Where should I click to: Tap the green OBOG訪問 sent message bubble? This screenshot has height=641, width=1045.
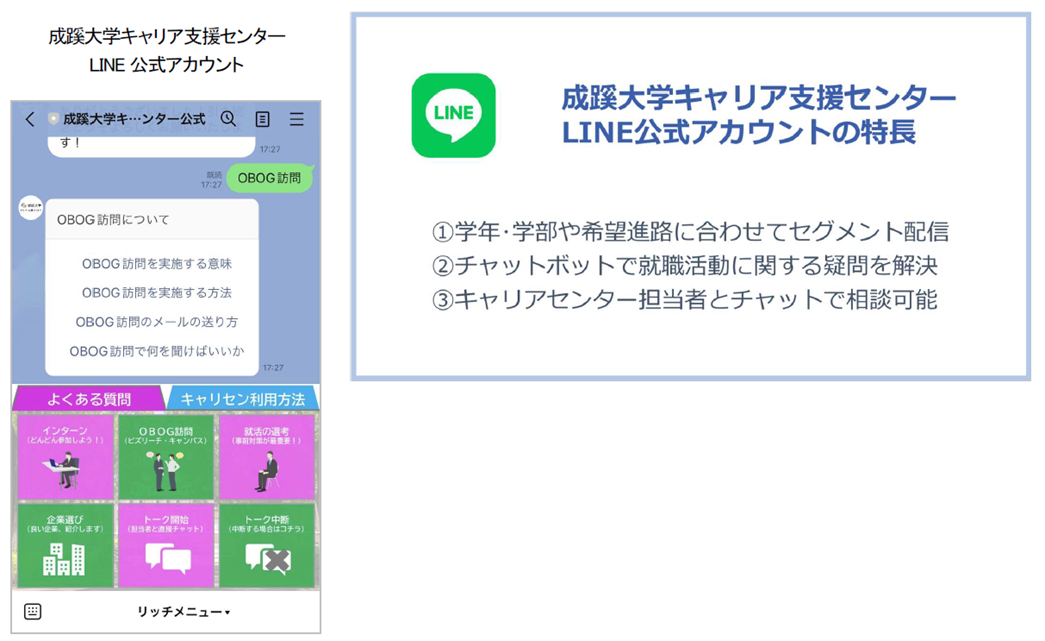(x=269, y=178)
